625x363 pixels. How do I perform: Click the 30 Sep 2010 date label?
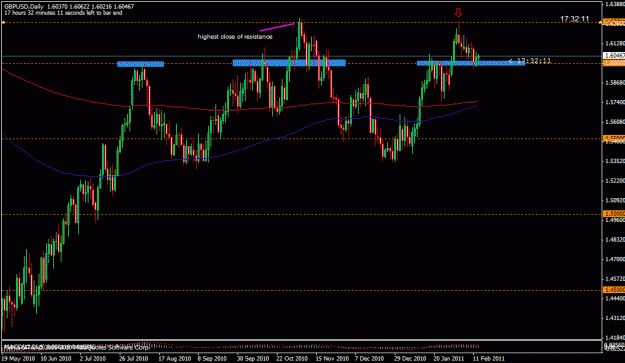coord(252,358)
